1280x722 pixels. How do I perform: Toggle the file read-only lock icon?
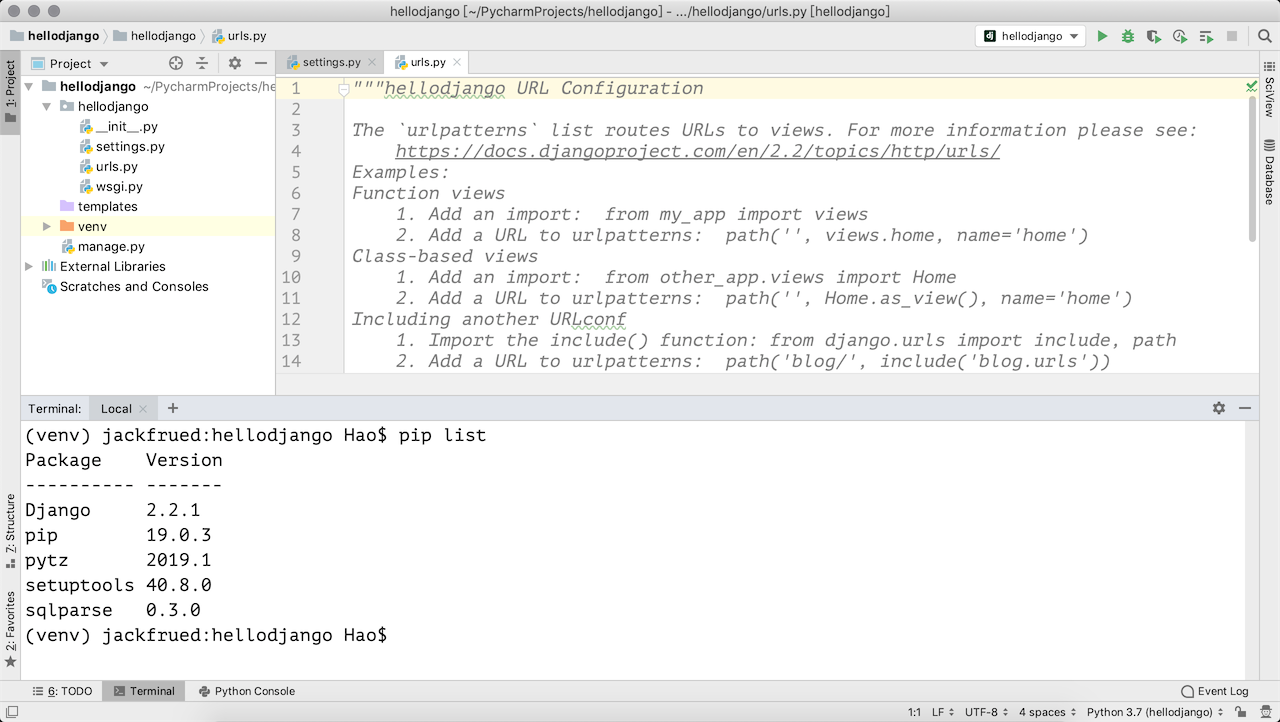[x=1243, y=712]
